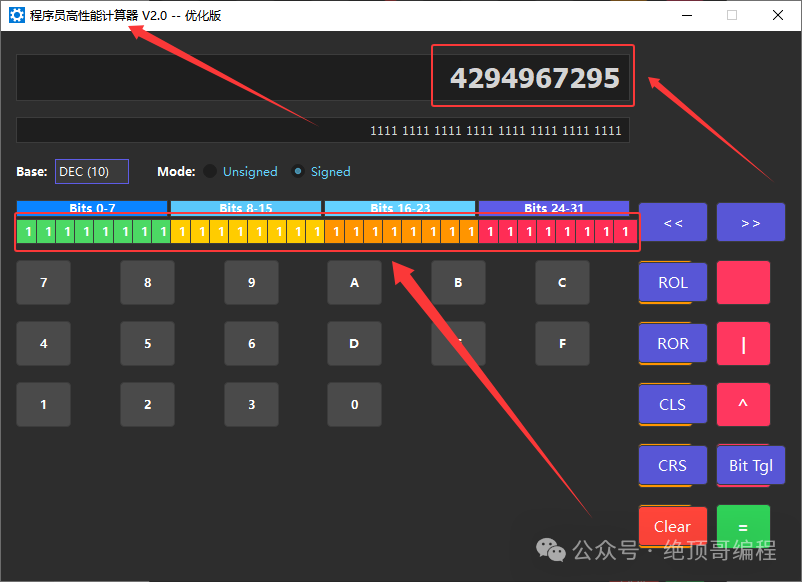The height and width of the screenshot is (582, 802).
Task: Click digit key 7
Action: tap(43, 282)
